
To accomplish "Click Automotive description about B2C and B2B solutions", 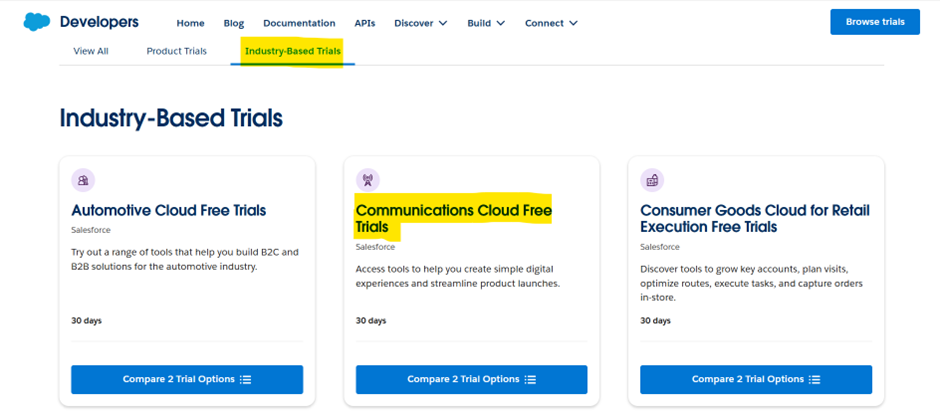I will [185, 259].
